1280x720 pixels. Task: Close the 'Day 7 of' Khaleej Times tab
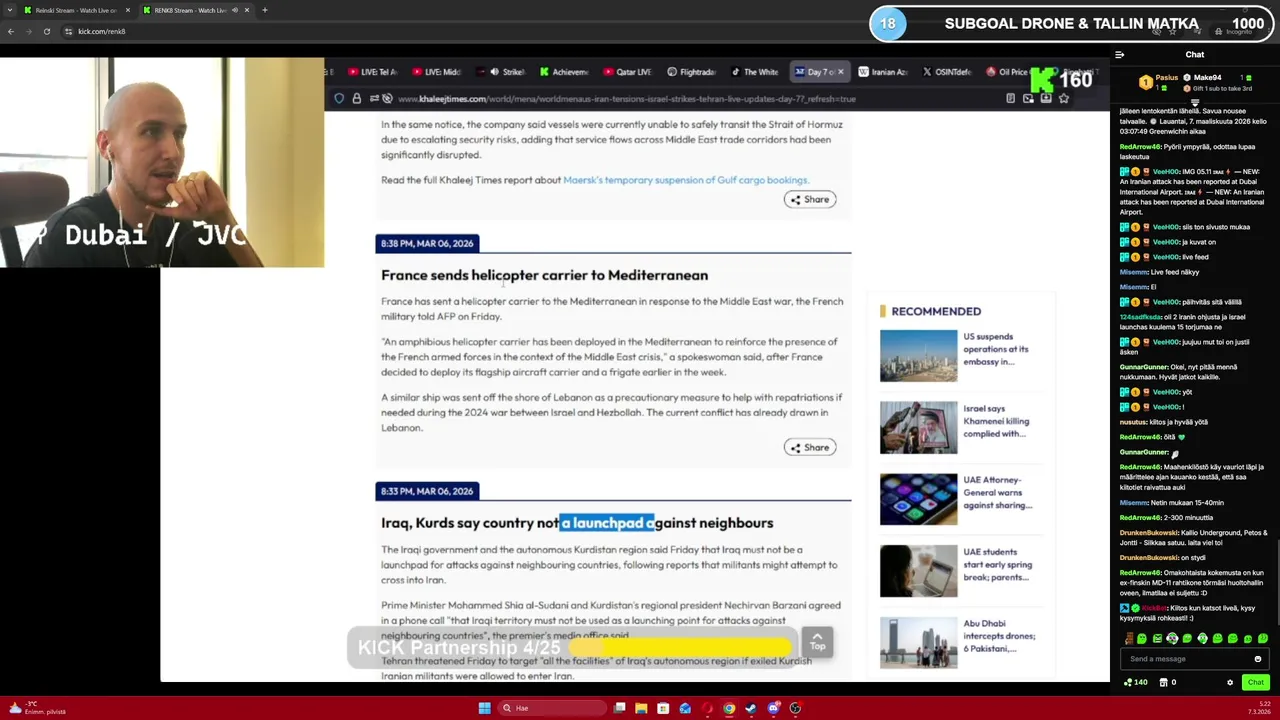[840, 72]
